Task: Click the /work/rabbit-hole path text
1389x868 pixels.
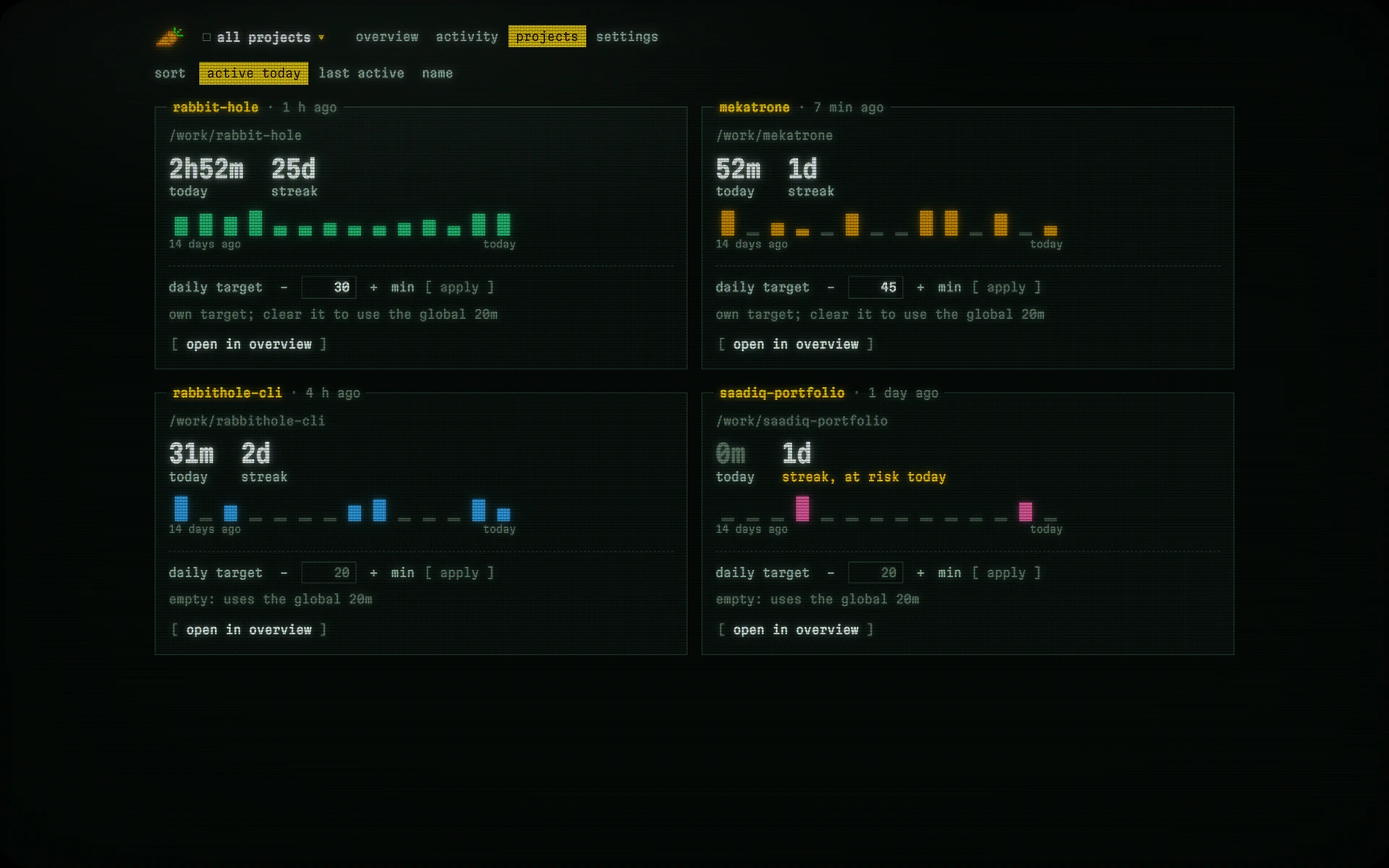Action: (x=235, y=135)
